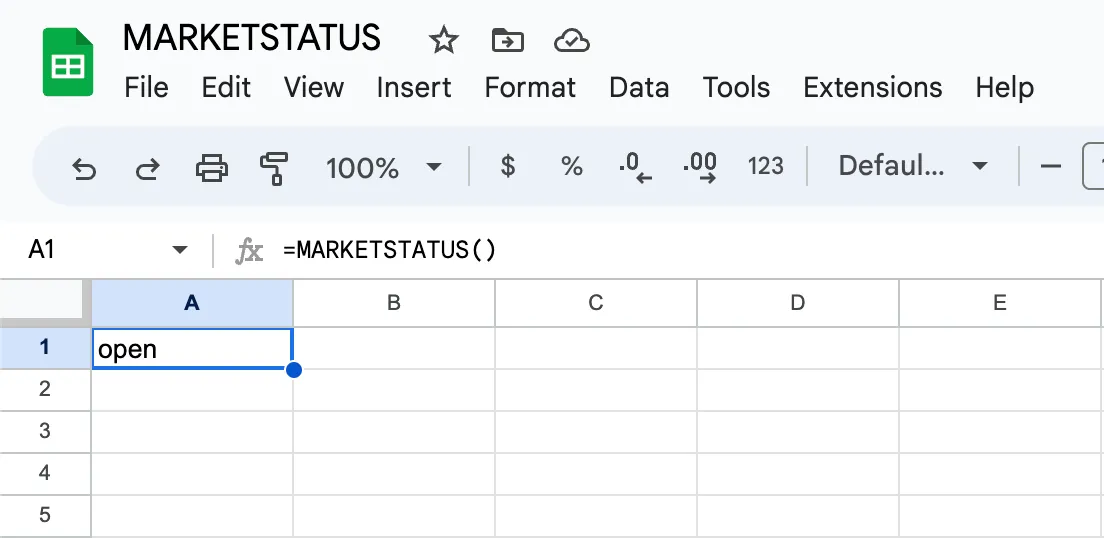The width and height of the screenshot is (1104, 538).
Task: Click the redo arrow
Action: coord(147,168)
